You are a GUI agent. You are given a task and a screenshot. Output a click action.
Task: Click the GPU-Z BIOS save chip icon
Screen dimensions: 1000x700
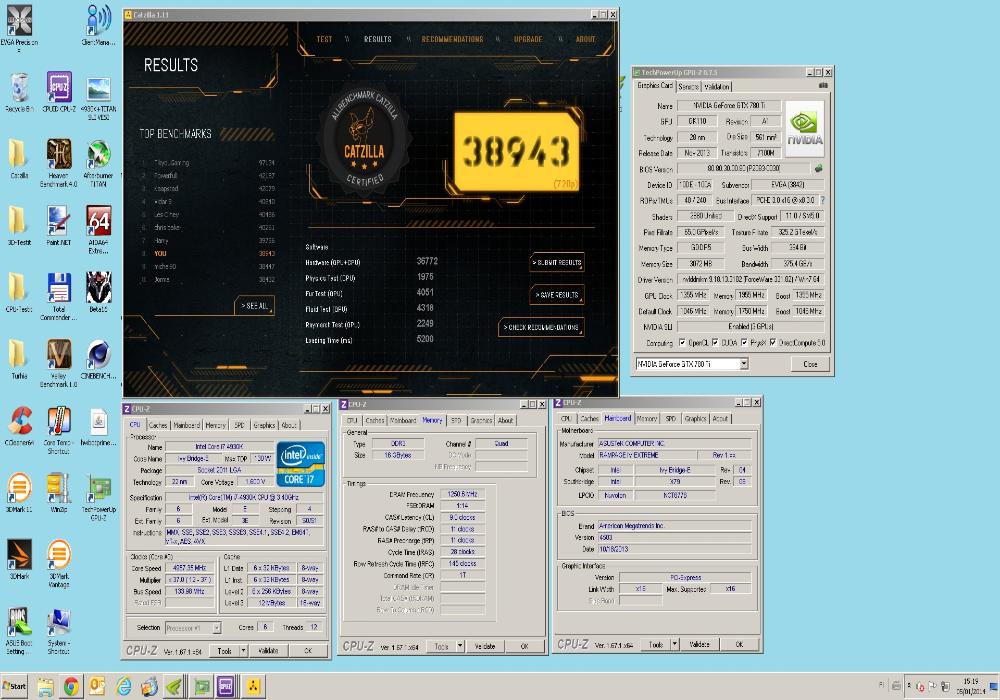click(818, 169)
